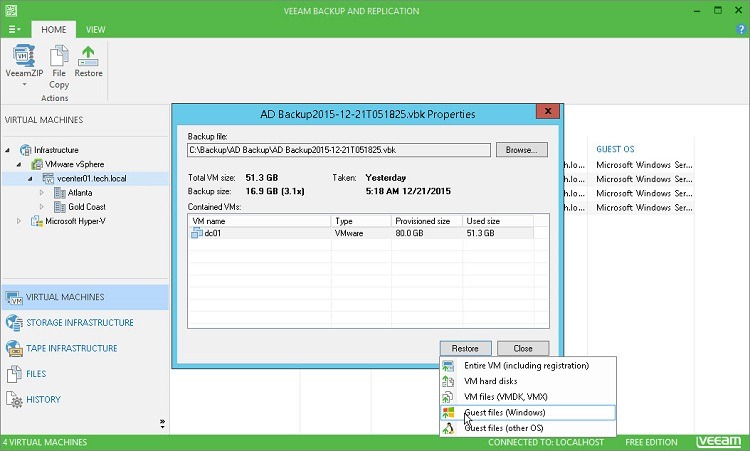Click the VM files menu icon
Image resolution: width=750 pixels, height=451 pixels.
(448, 397)
